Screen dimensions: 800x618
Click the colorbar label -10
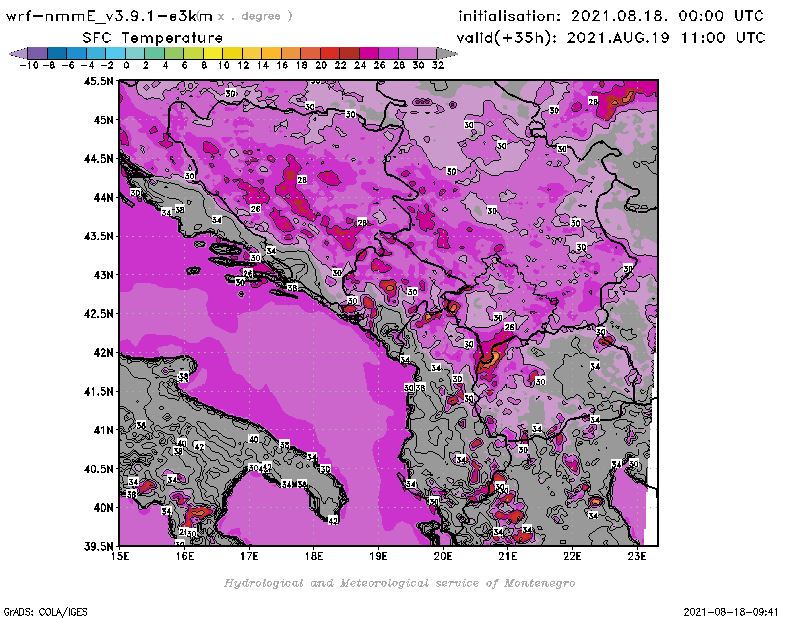coord(29,65)
